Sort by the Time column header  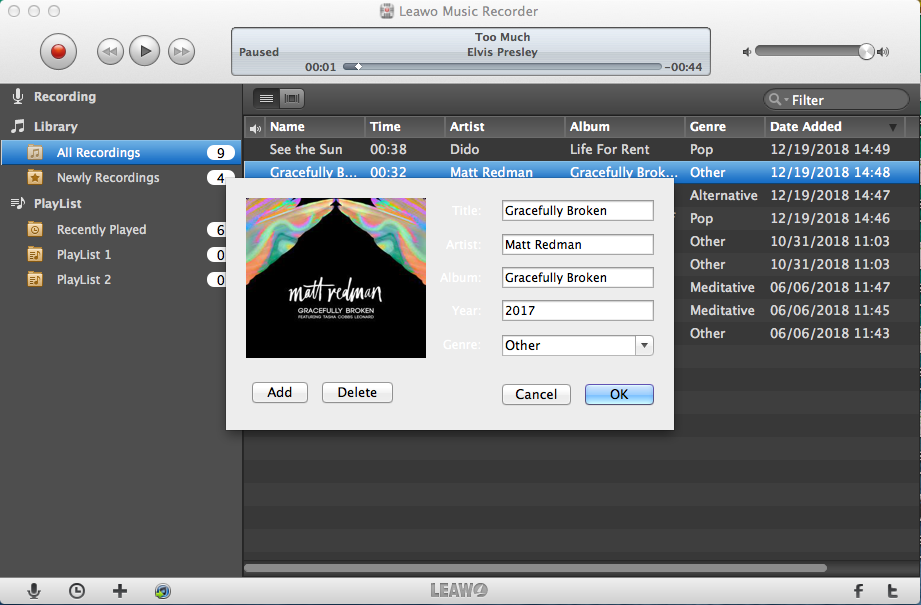click(x=405, y=127)
